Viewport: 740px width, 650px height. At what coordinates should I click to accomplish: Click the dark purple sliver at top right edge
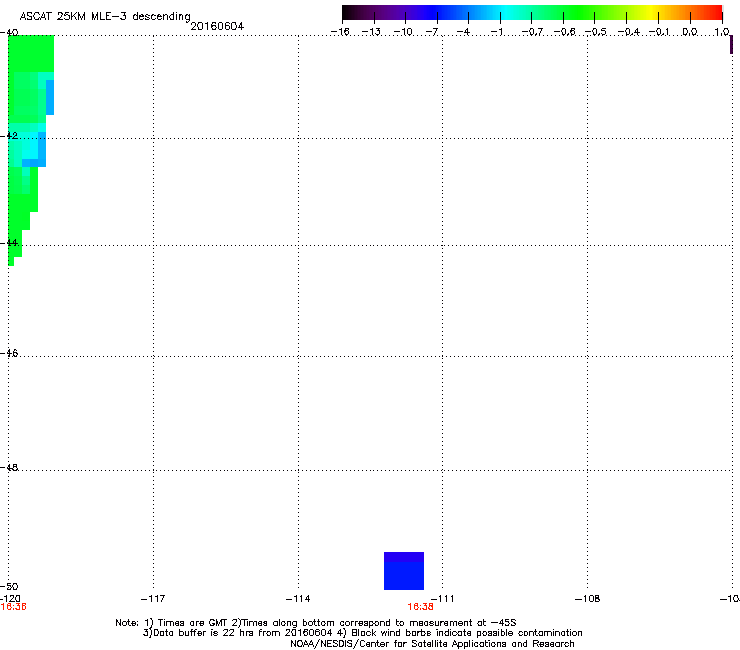click(x=732, y=45)
